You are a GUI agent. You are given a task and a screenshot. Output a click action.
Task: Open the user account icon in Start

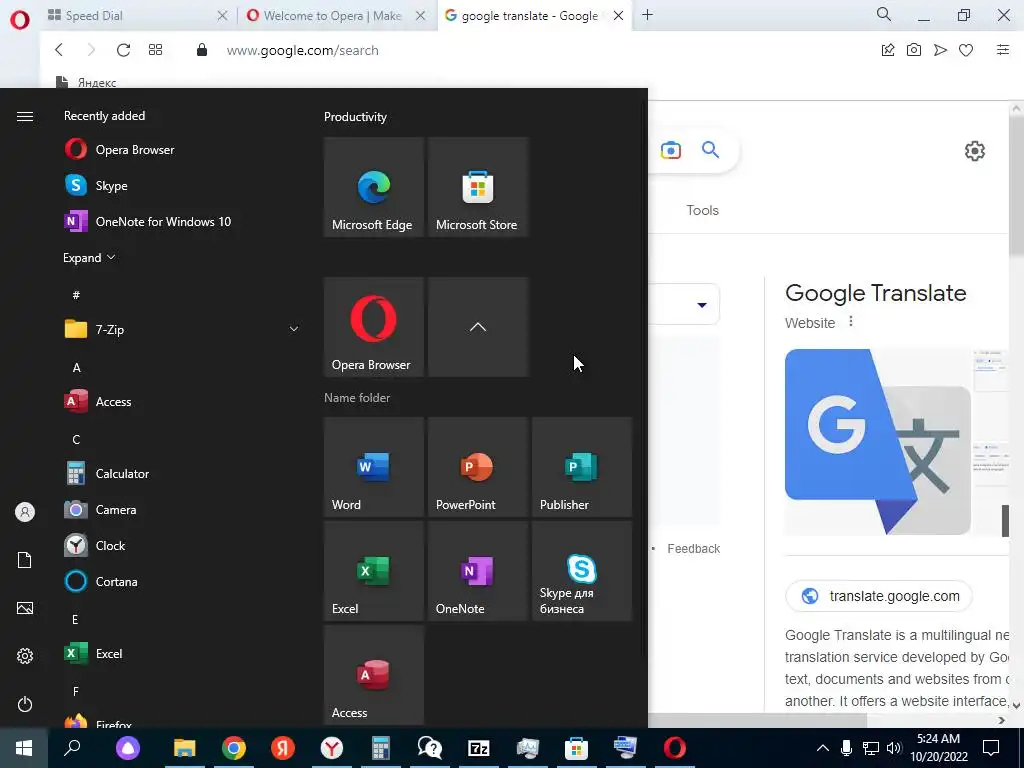click(x=25, y=512)
